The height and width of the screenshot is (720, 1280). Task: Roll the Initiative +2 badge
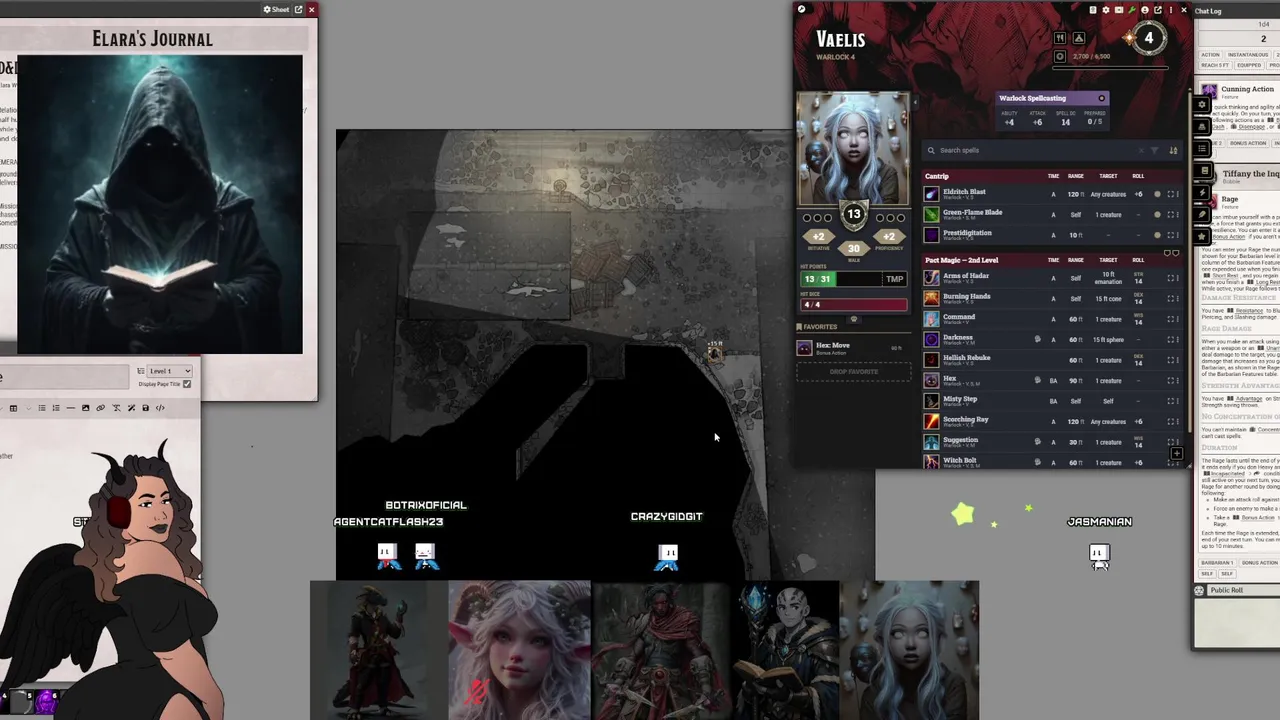(x=819, y=237)
